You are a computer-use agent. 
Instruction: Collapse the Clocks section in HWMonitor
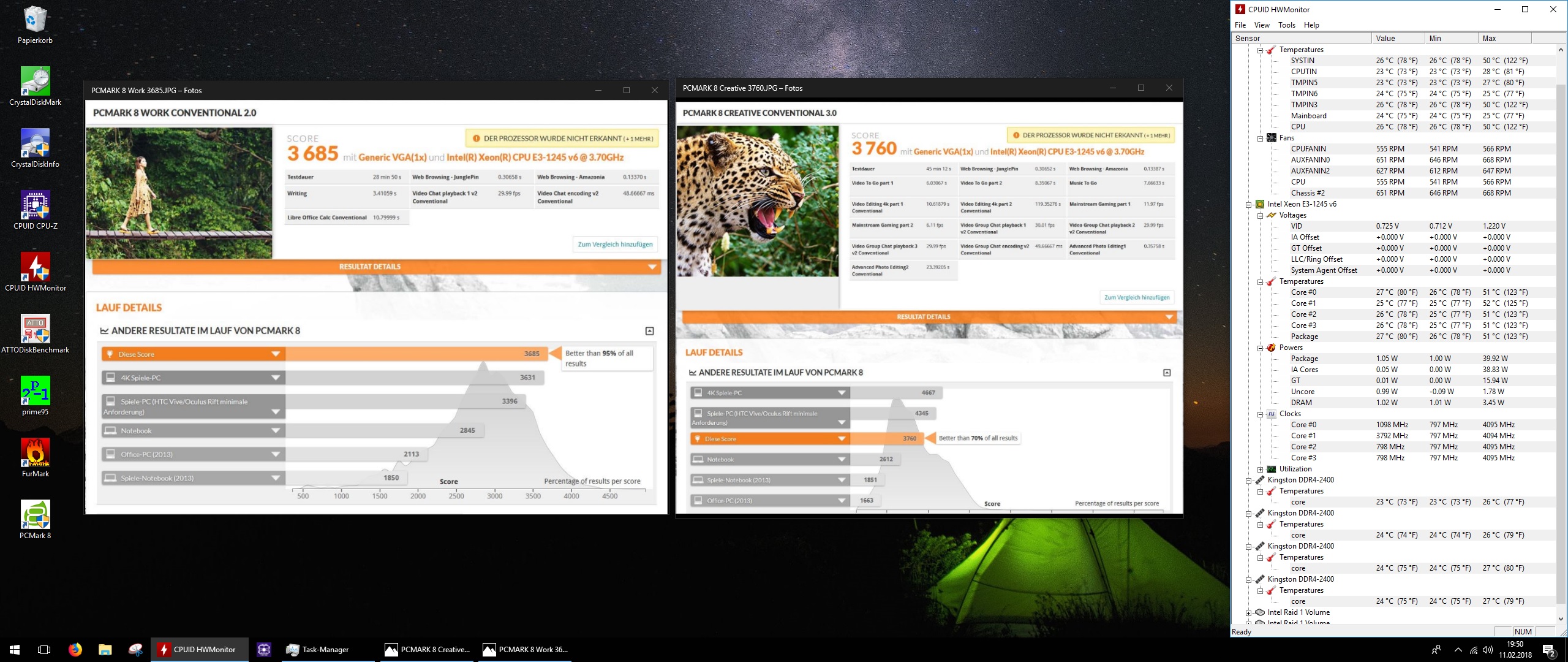click(1260, 414)
